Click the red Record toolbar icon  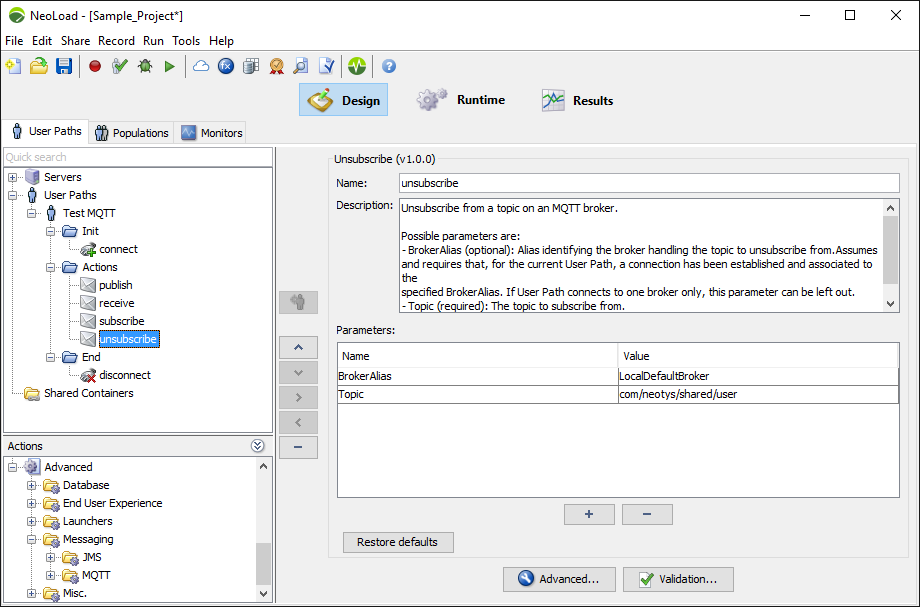pyautogui.click(x=95, y=66)
